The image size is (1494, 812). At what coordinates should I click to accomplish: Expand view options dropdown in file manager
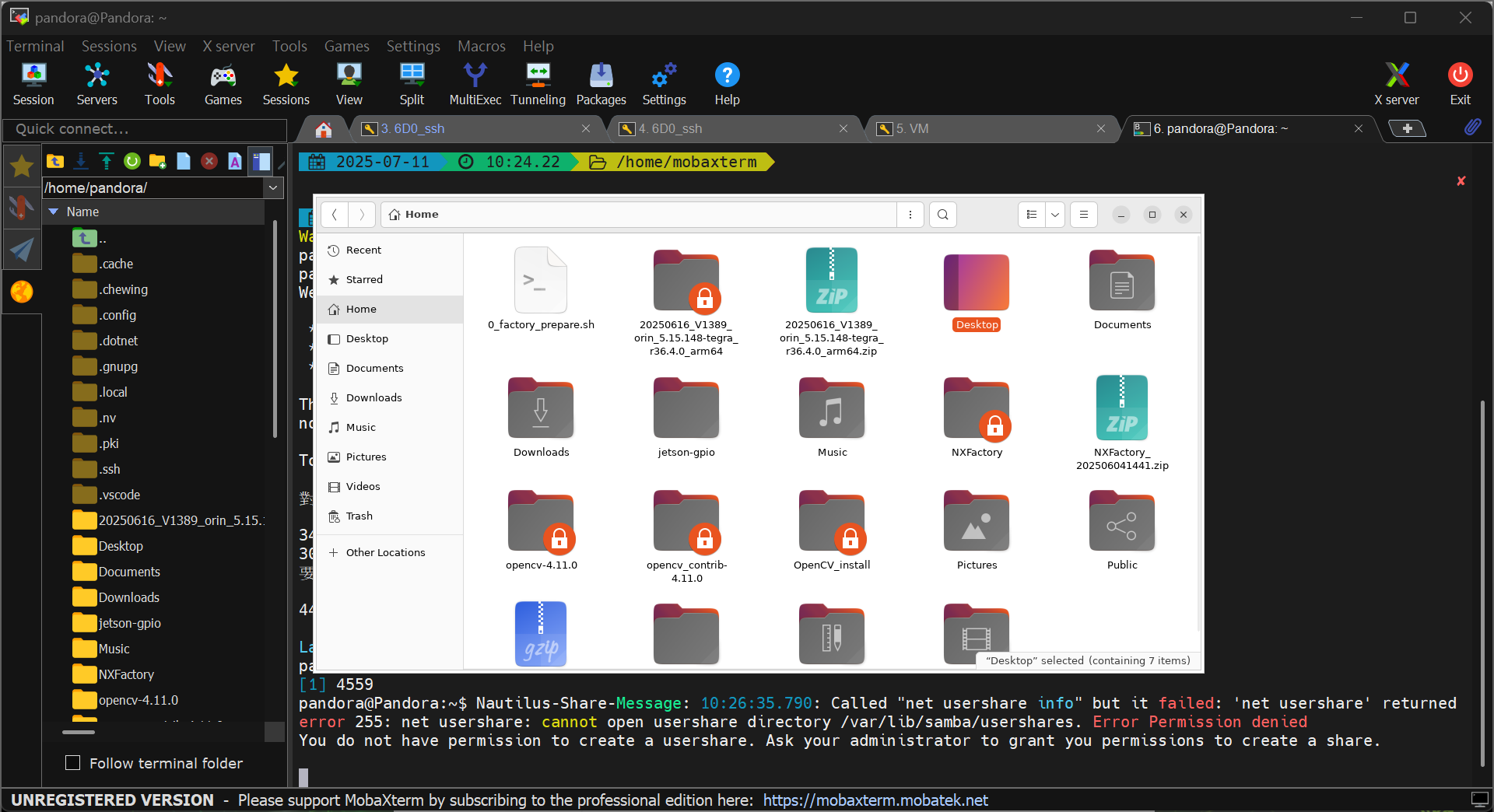point(1055,215)
